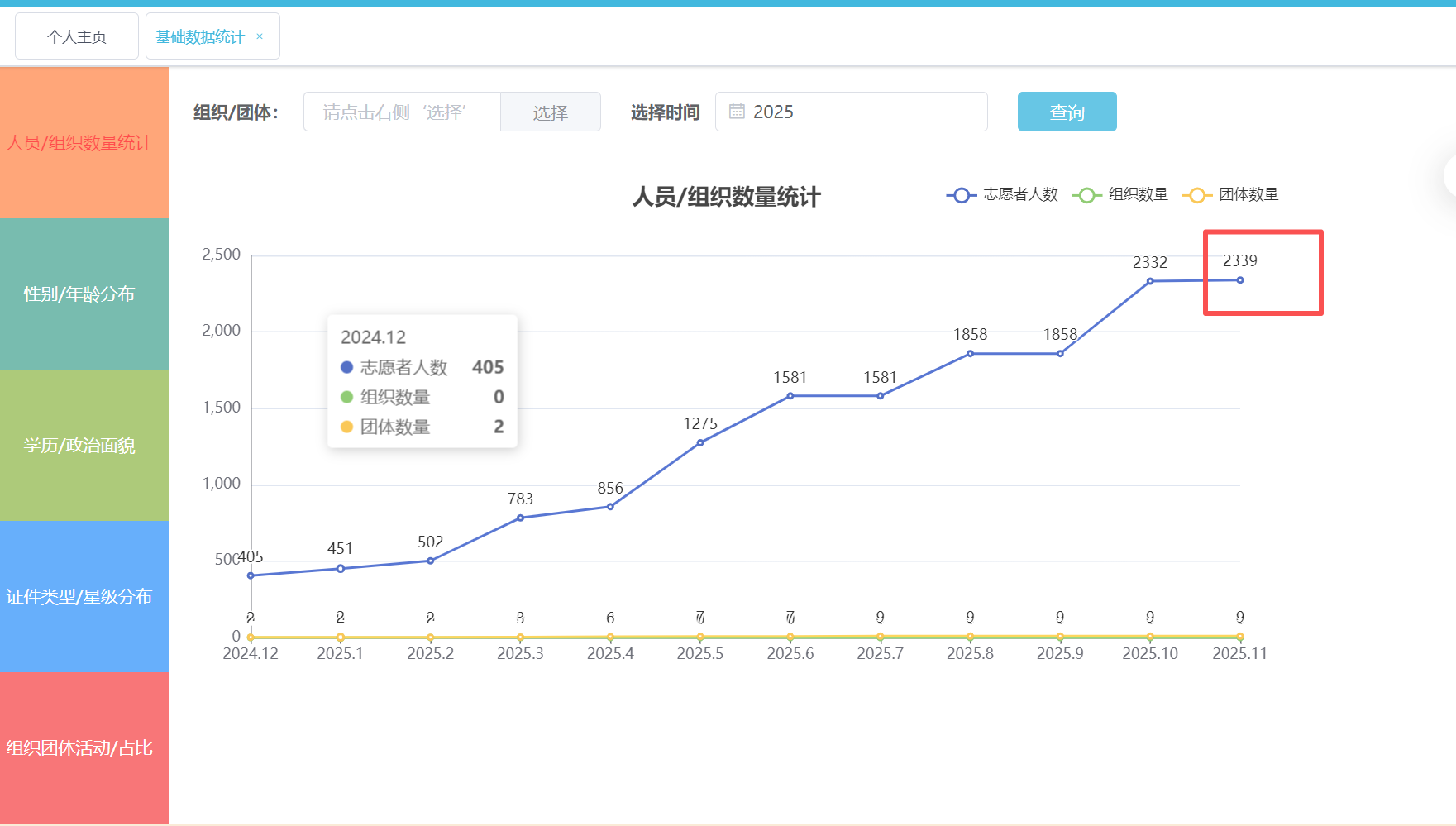Screen dimensions: 1456x826
Task: Click the highlighted 2339 data point marker
Action: pyautogui.click(x=1239, y=280)
